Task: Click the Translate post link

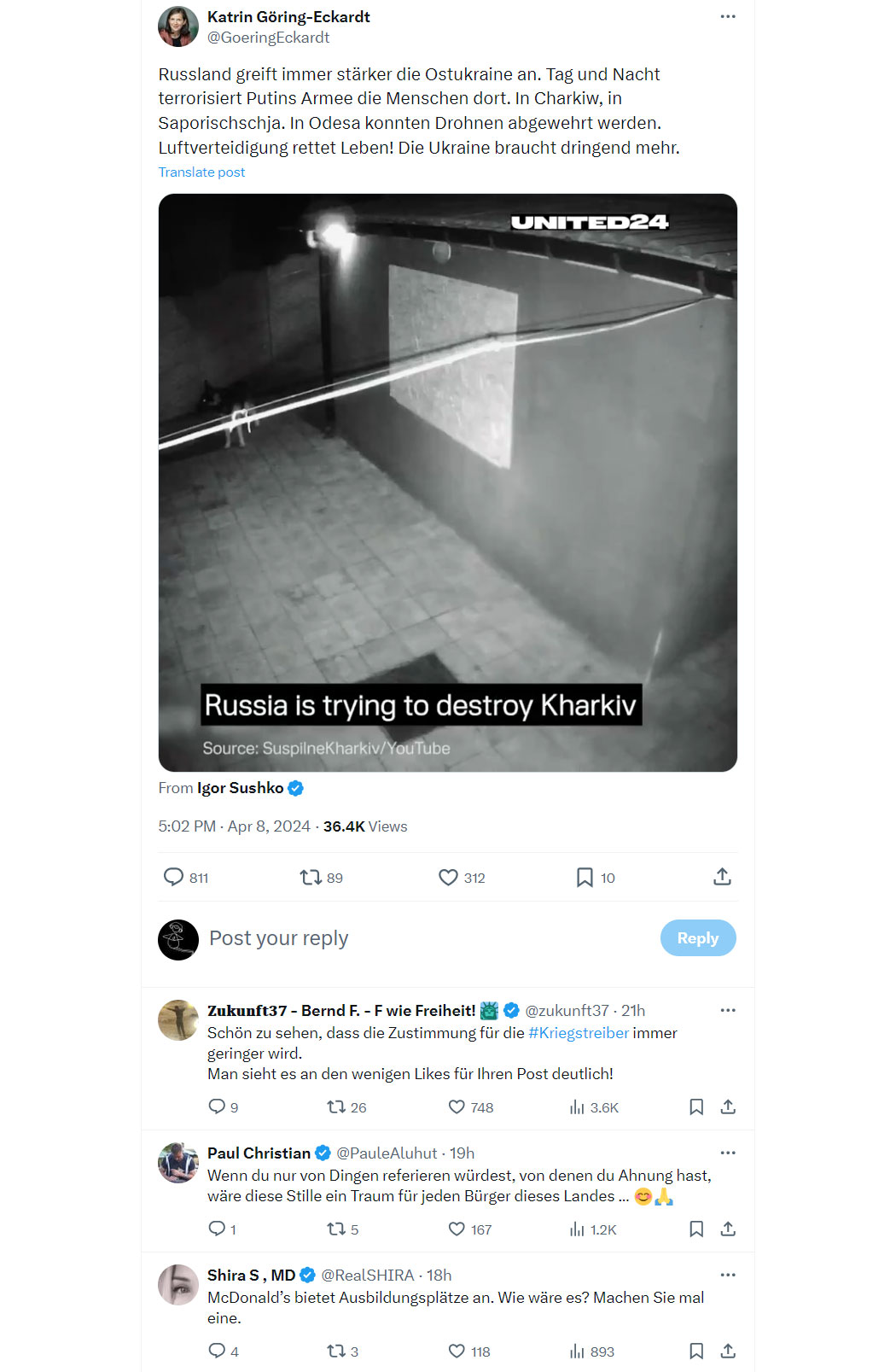Action: pos(201,172)
